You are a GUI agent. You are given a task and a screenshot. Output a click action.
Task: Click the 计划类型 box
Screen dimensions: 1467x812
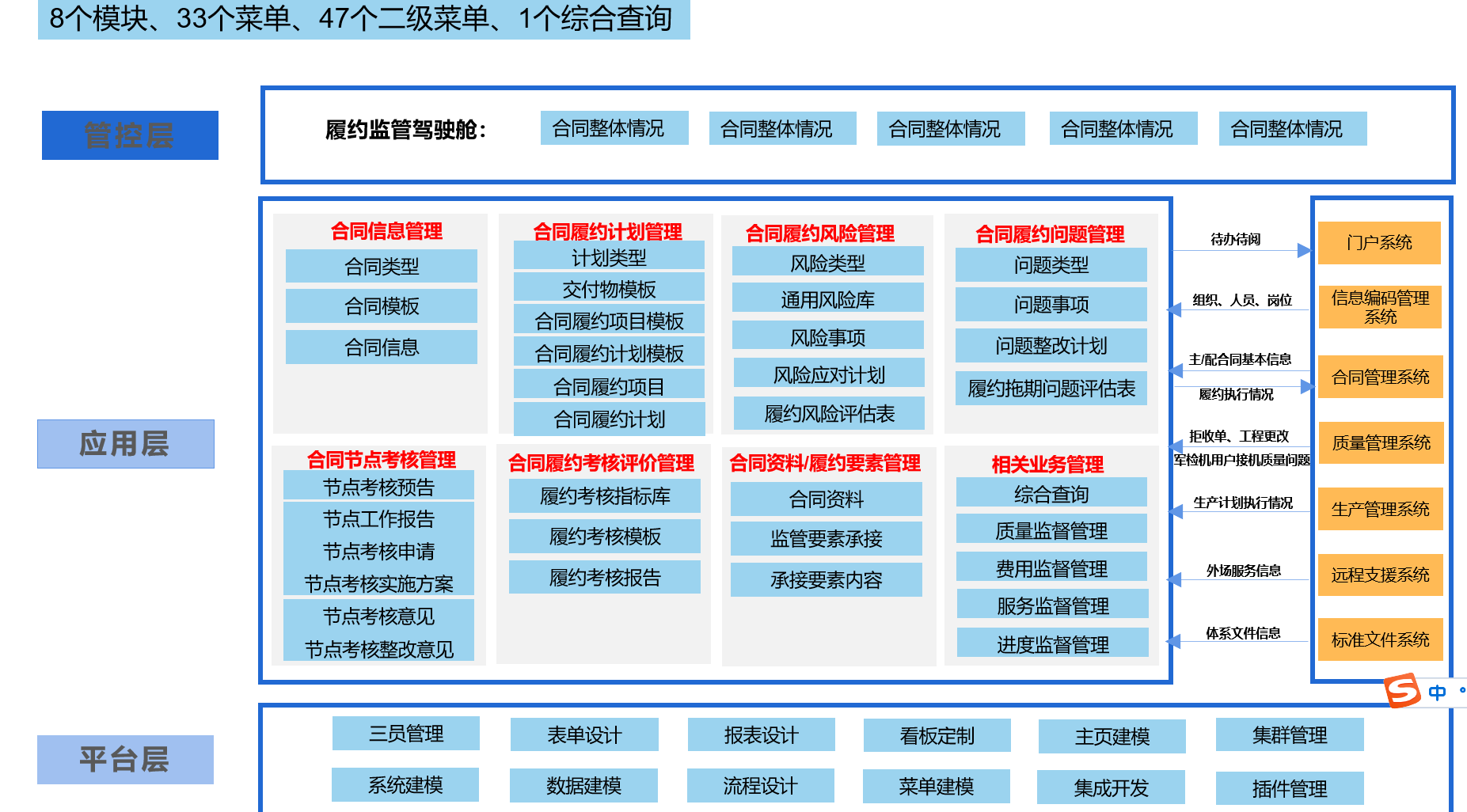point(609,256)
